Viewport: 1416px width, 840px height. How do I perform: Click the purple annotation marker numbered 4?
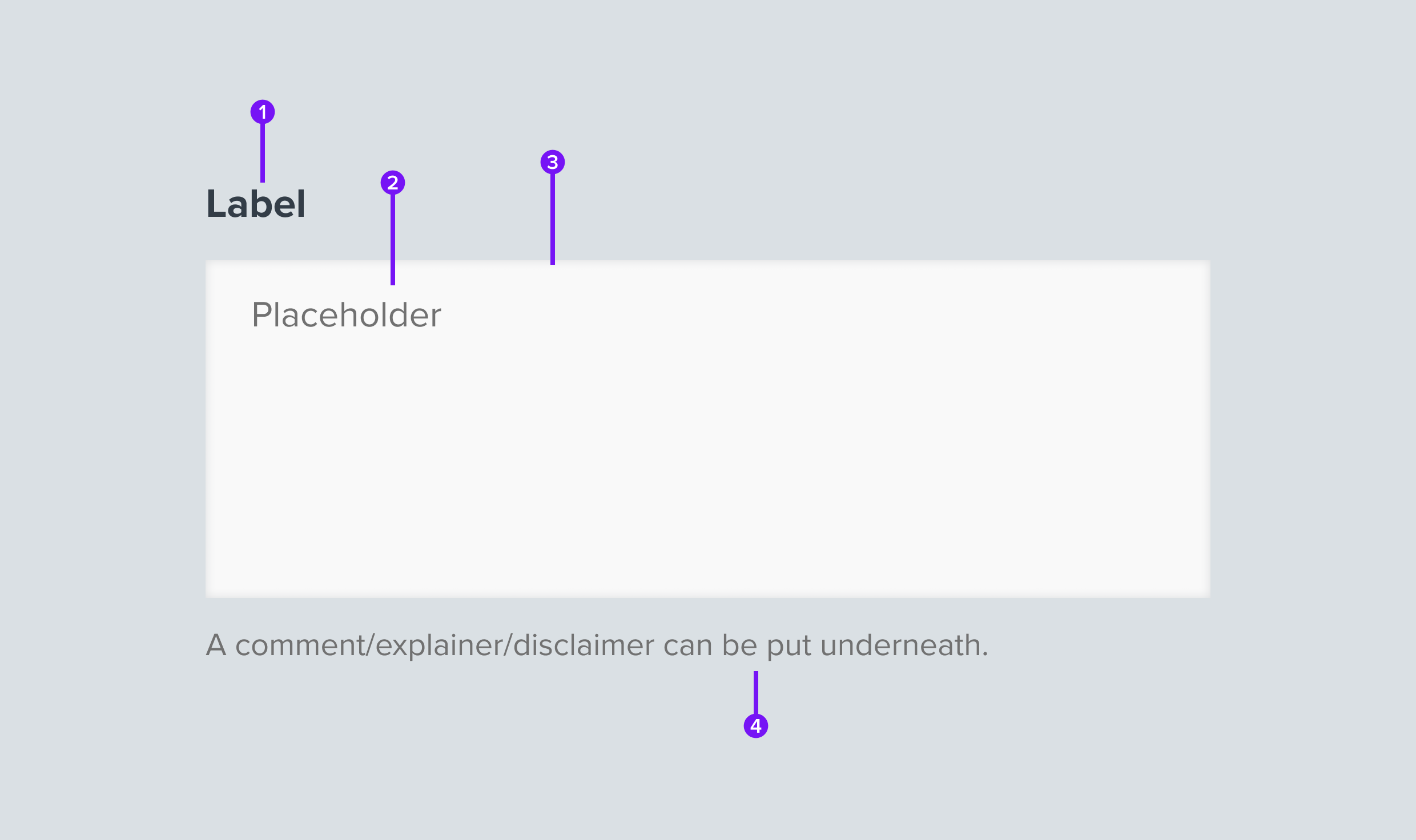[756, 726]
